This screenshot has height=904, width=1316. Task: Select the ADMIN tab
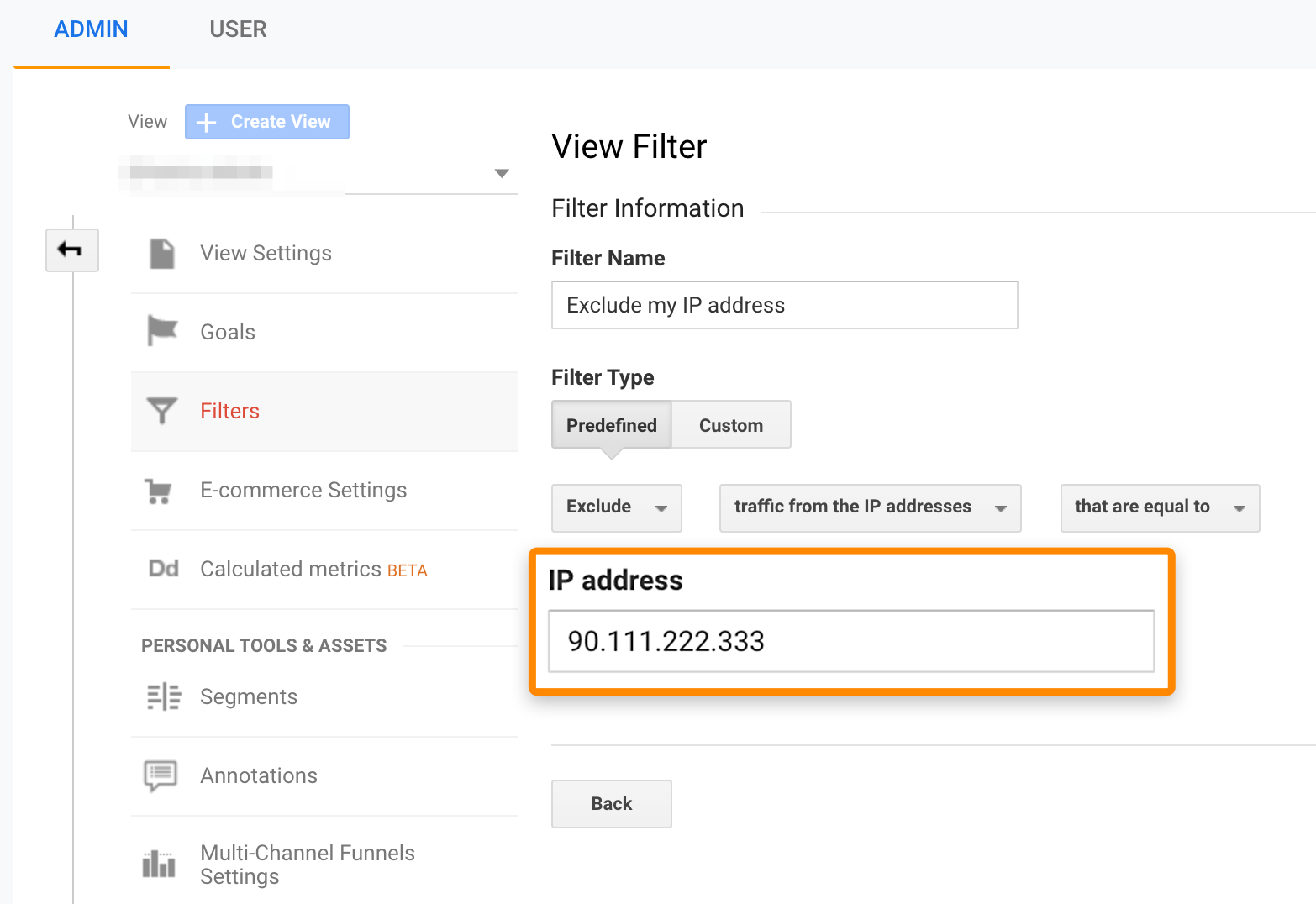click(91, 29)
